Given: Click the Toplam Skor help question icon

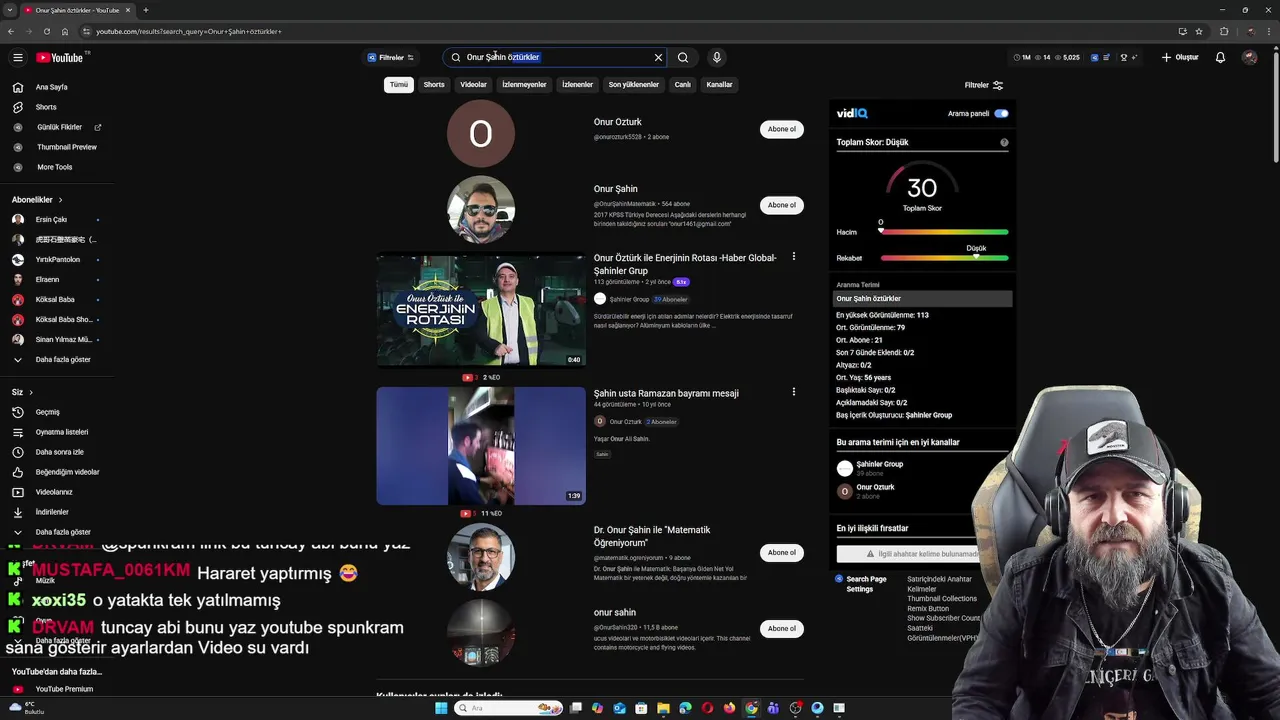Looking at the screenshot, I should click(x=1004, y=142).
